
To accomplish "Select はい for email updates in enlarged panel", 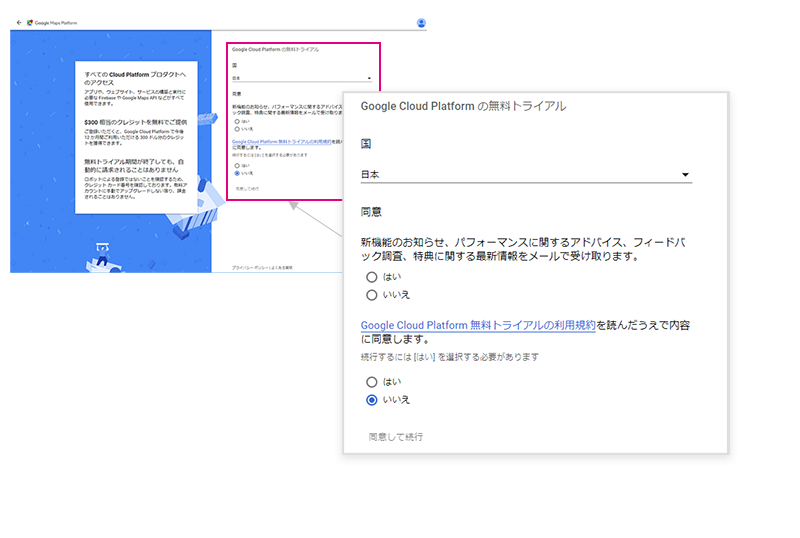I will coord(371,277).
